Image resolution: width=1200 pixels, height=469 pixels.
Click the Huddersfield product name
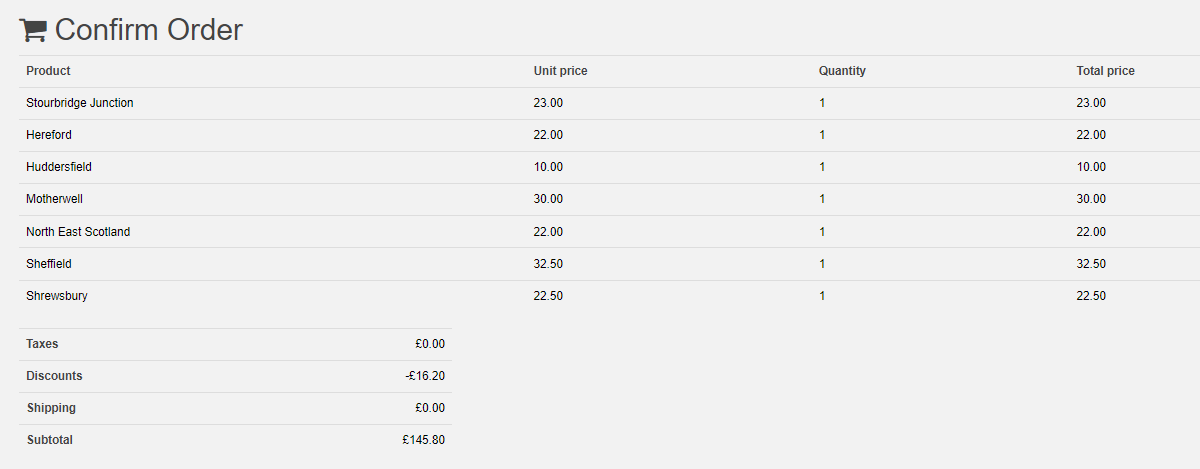59,167
